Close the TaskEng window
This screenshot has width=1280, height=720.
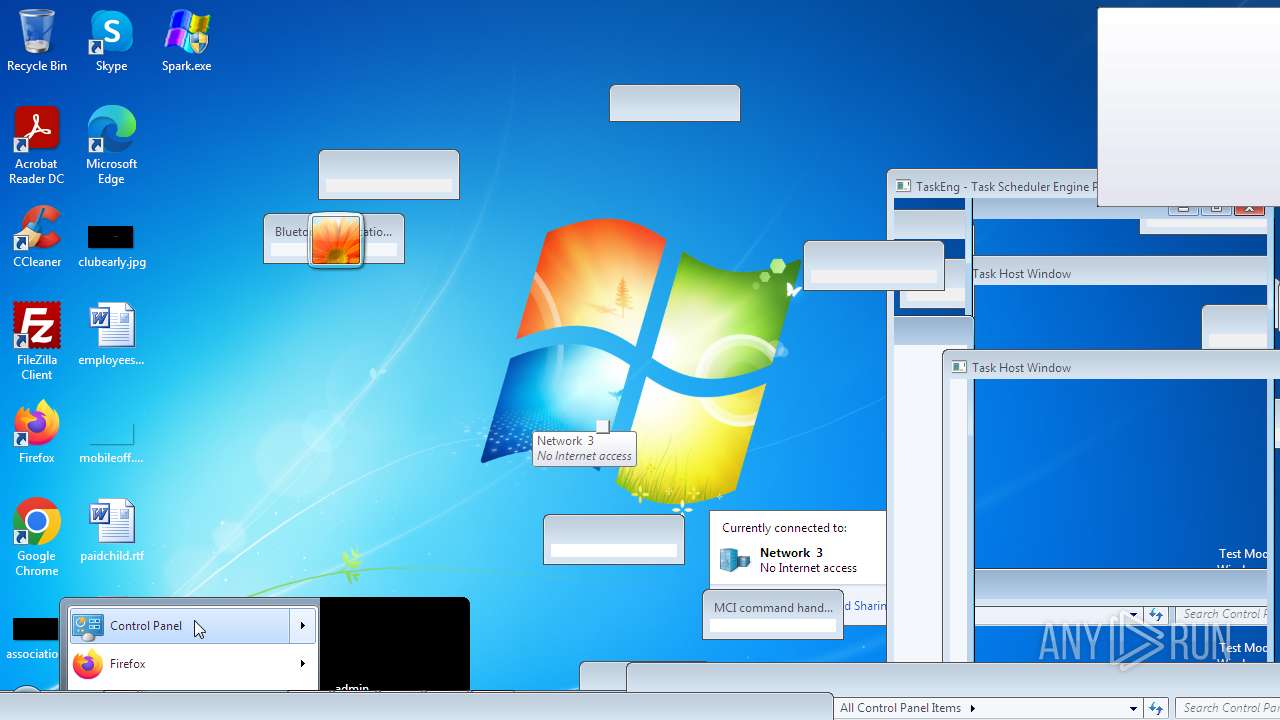tap(1249, 209)
